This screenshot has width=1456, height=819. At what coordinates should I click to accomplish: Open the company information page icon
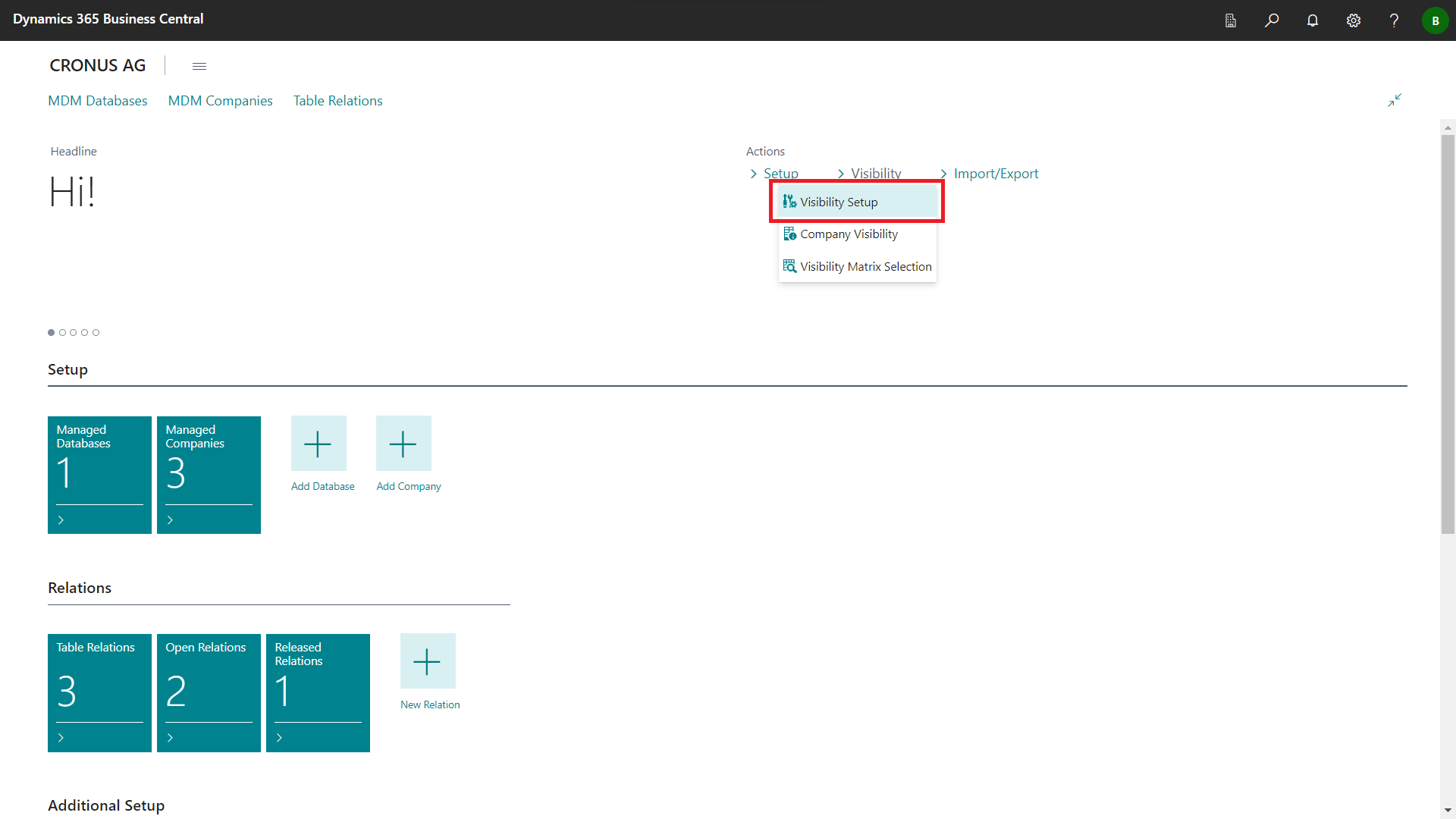tap(1231, 20)
